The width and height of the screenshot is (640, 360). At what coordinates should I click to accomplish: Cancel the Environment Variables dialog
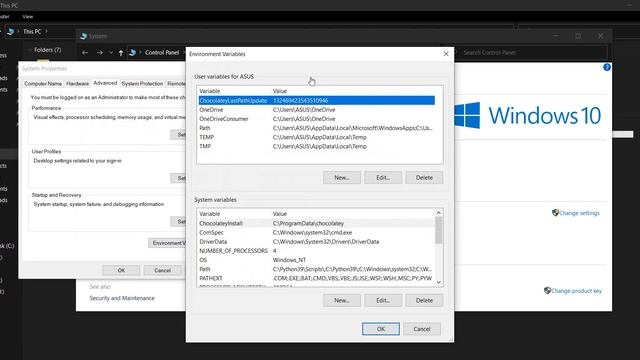[422, 329]
